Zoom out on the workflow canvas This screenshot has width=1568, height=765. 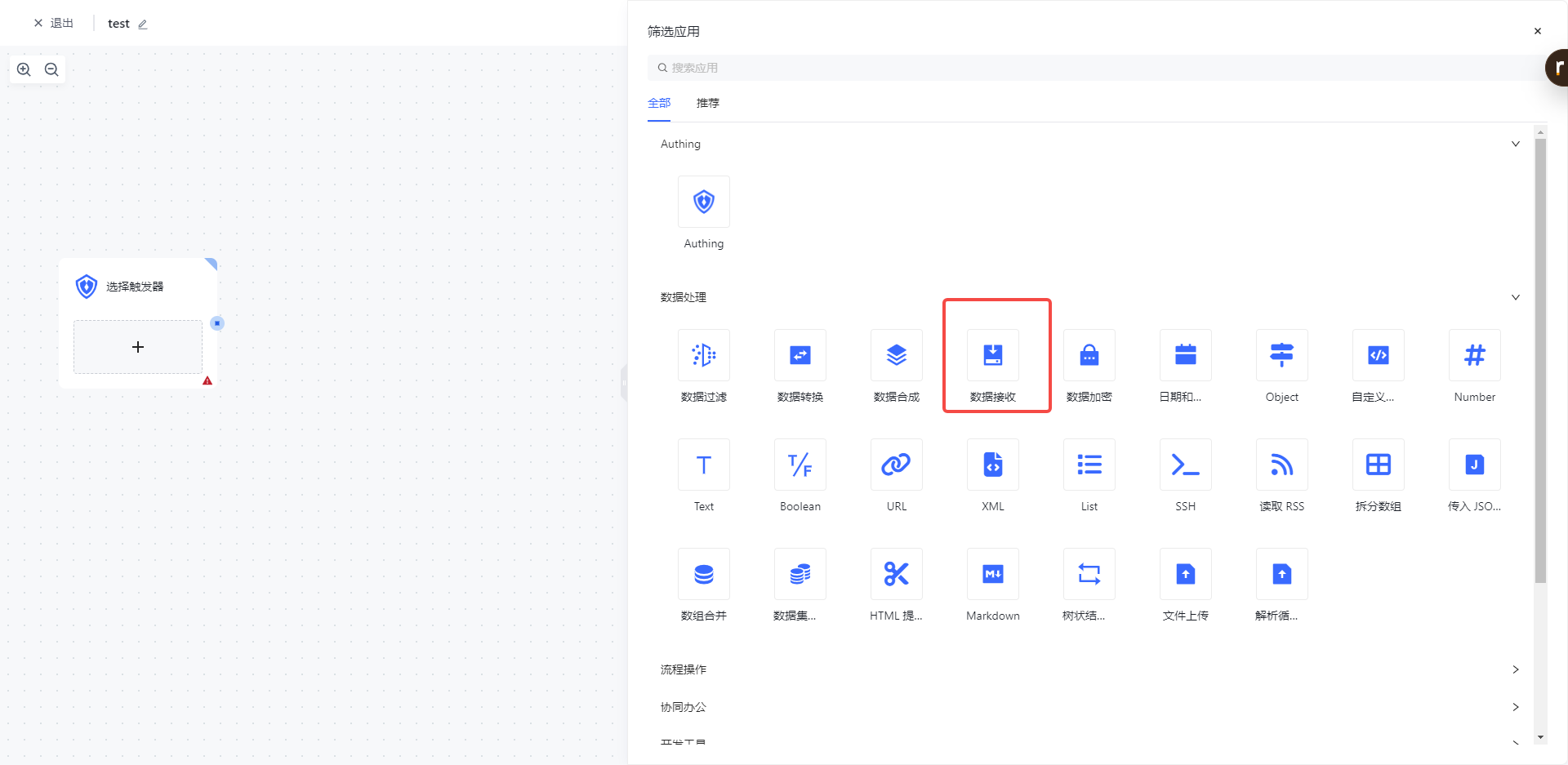click(51, 69)
